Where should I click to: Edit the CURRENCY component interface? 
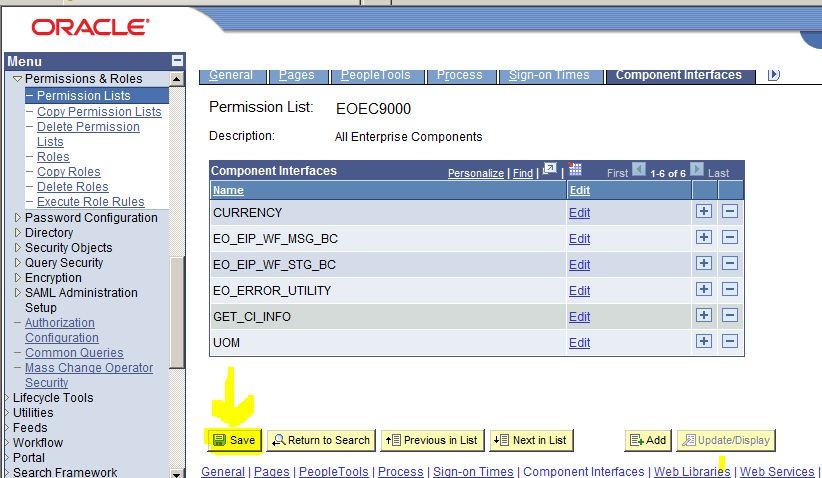click(579, 213)
